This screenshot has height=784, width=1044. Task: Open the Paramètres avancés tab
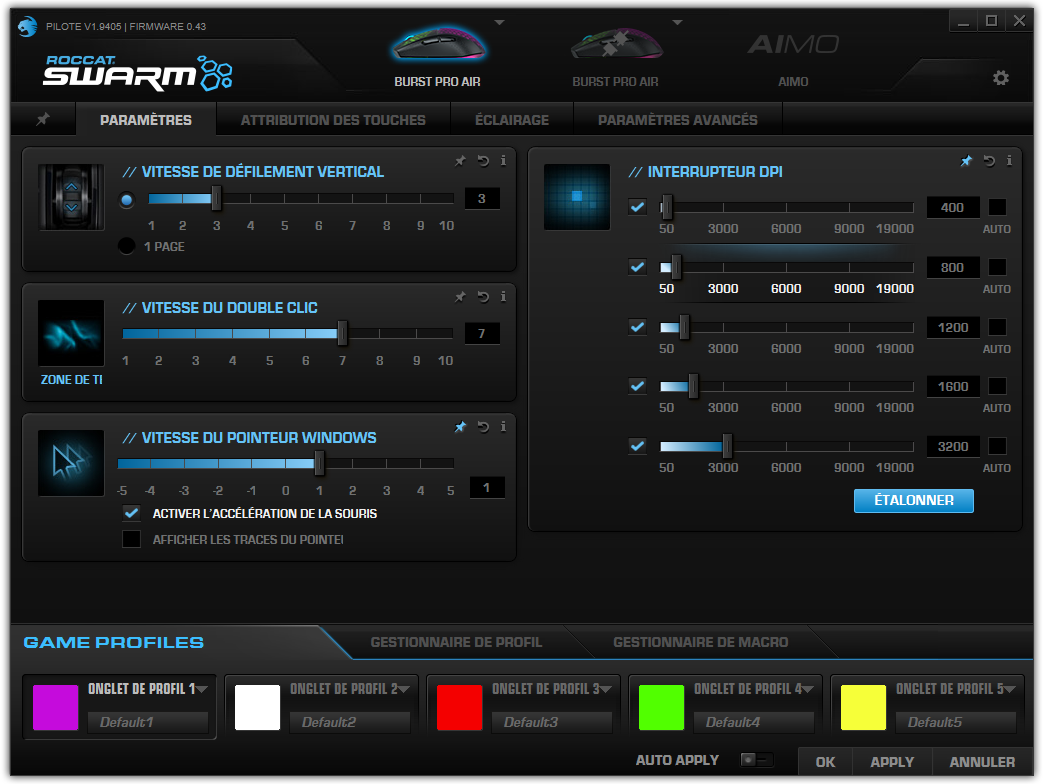point(677,120)
